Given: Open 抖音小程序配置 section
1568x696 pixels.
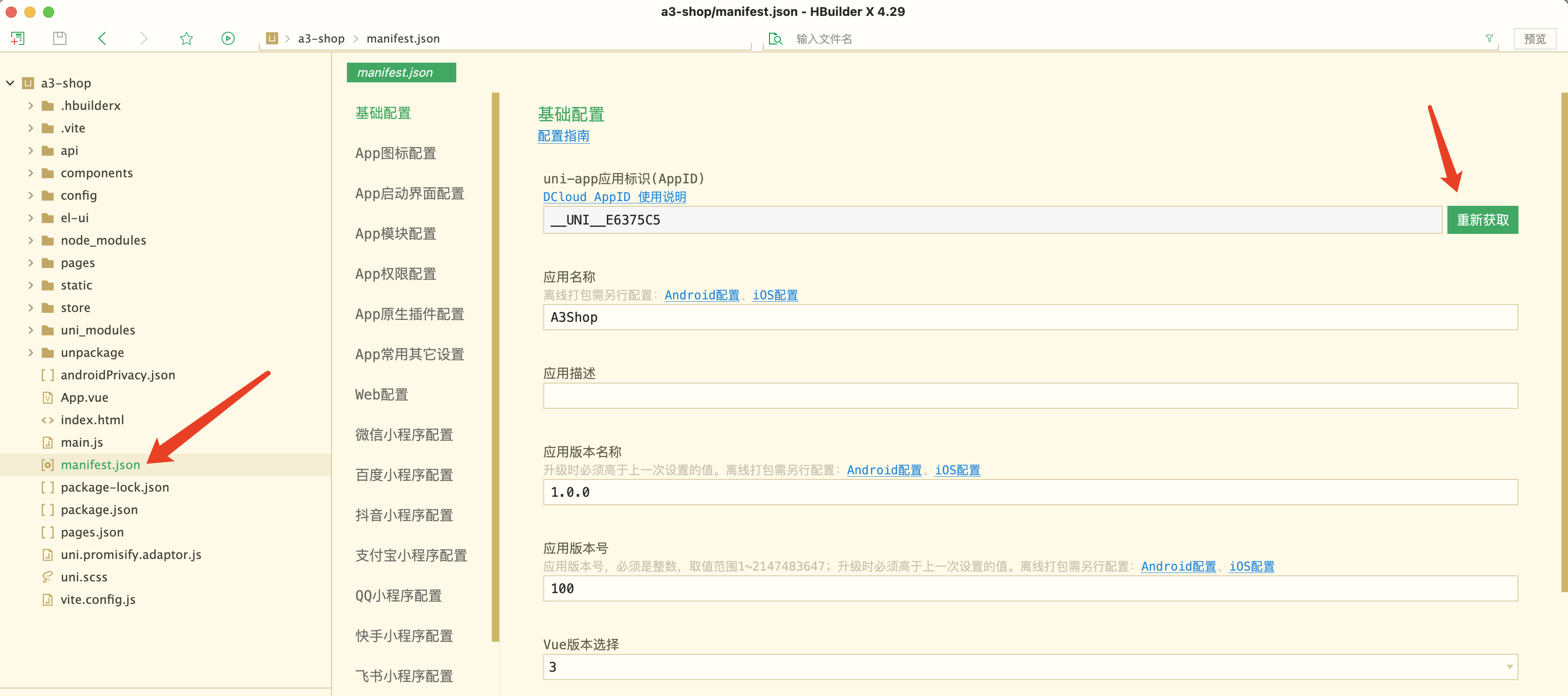Looking at the screenshot, I should coord(404,515).
